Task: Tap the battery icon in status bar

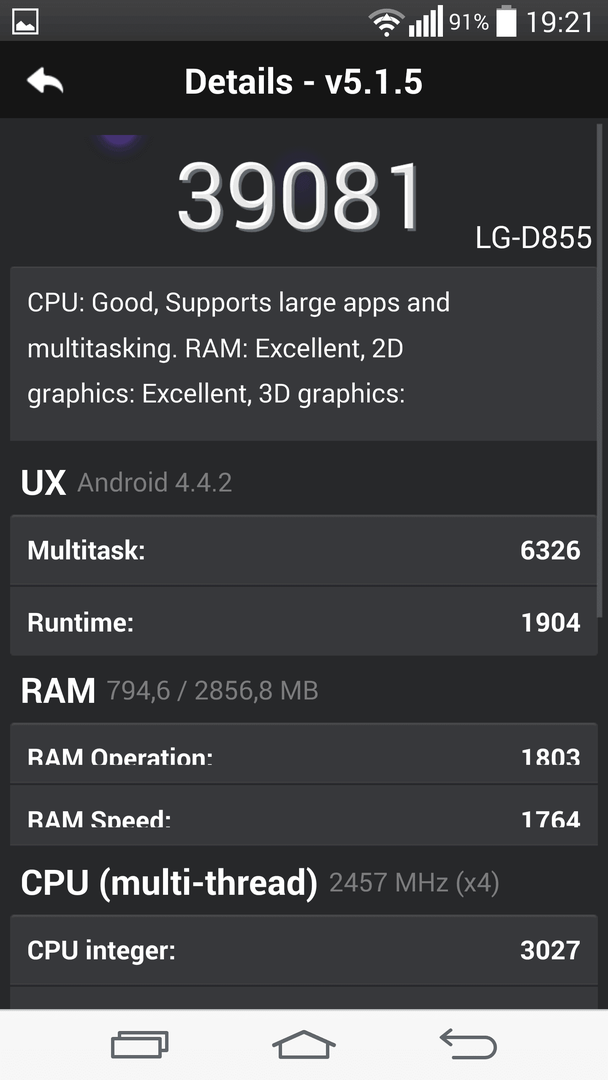Action: (506, 21)
